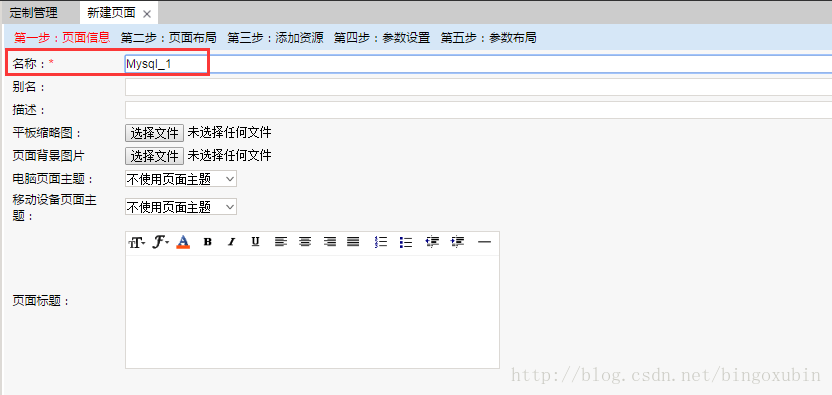832x395 pixels.
Task: Click the 别名 input field
Action: [478, 87]
